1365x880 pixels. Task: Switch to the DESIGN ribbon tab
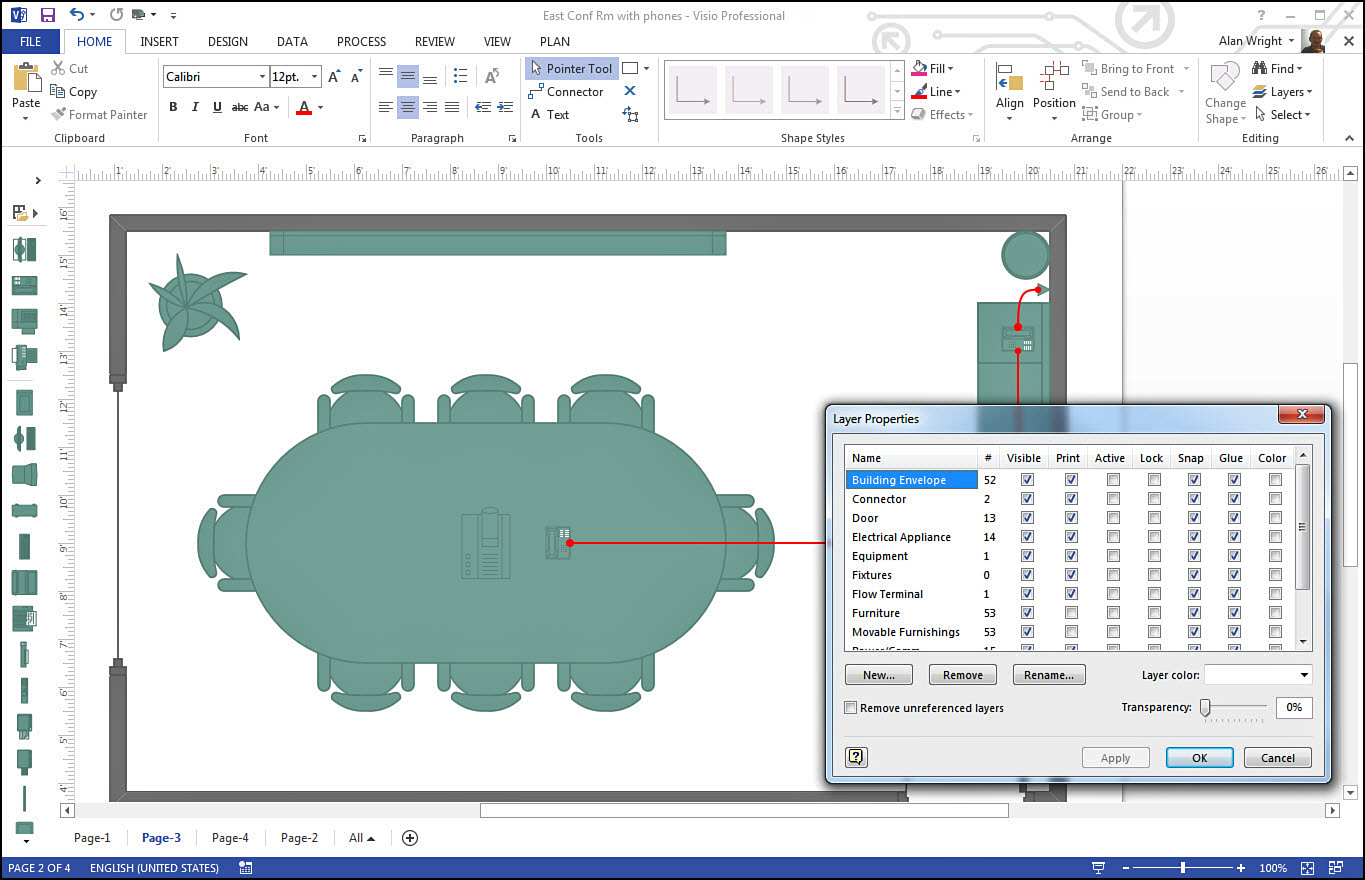pos(228,41)
